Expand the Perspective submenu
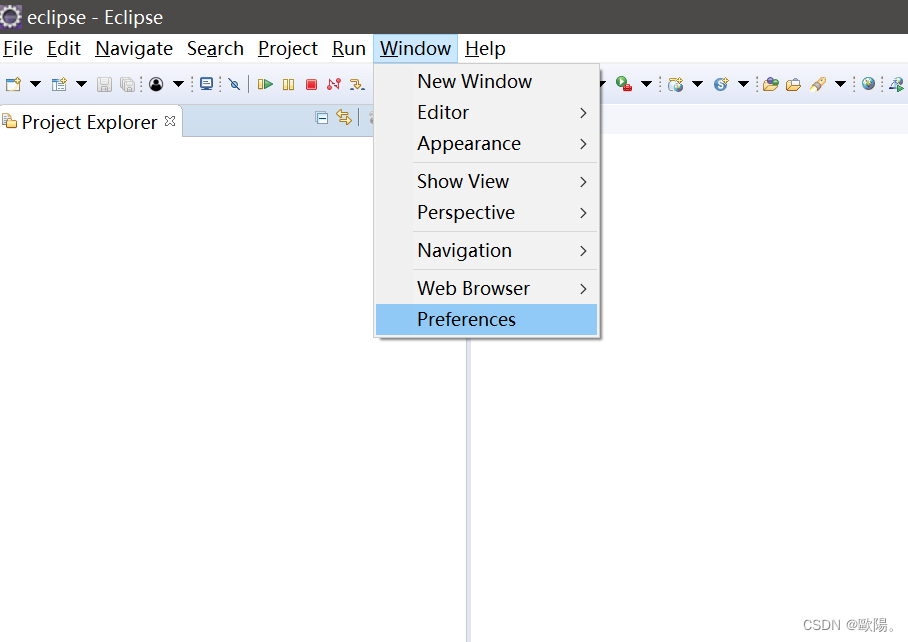 click(486, 212)
